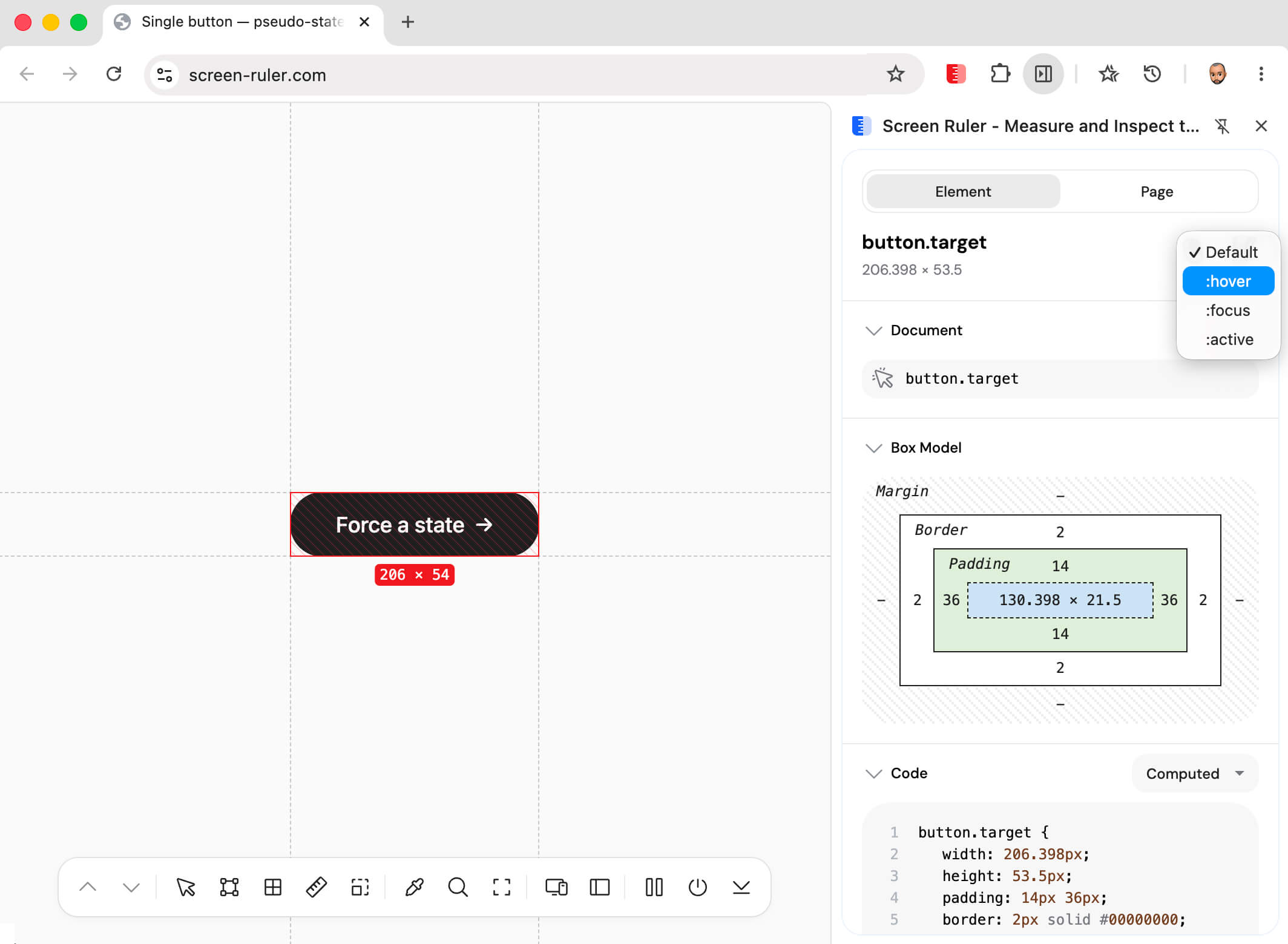This screenshot has height=944, width=1288.
Task: Collapse the Code section
Action: [874, 773]
